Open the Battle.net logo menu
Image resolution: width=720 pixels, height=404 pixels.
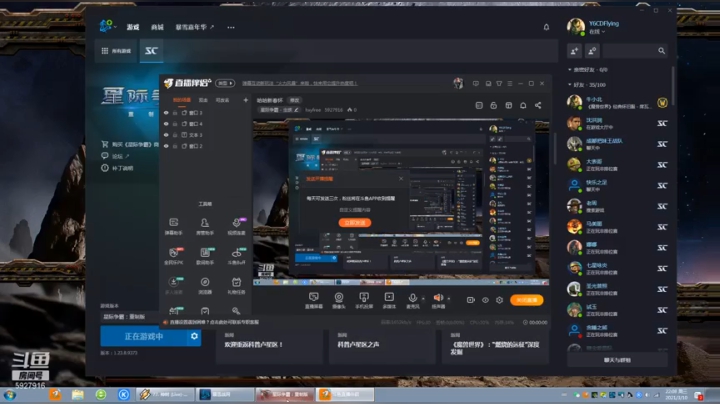[107, 26]
